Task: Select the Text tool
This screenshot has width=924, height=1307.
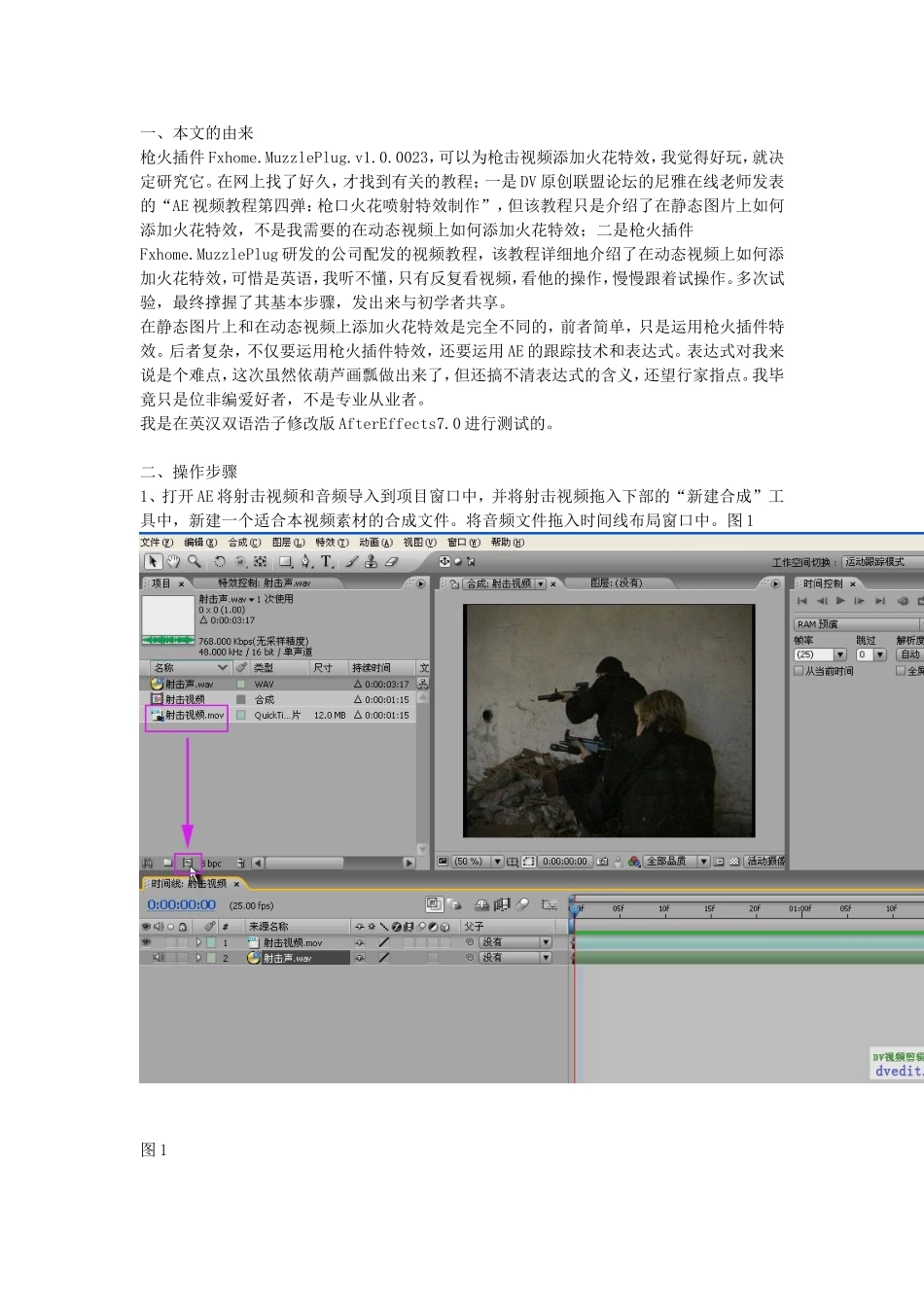Action: pyautogui.click(x=327, y=561)
